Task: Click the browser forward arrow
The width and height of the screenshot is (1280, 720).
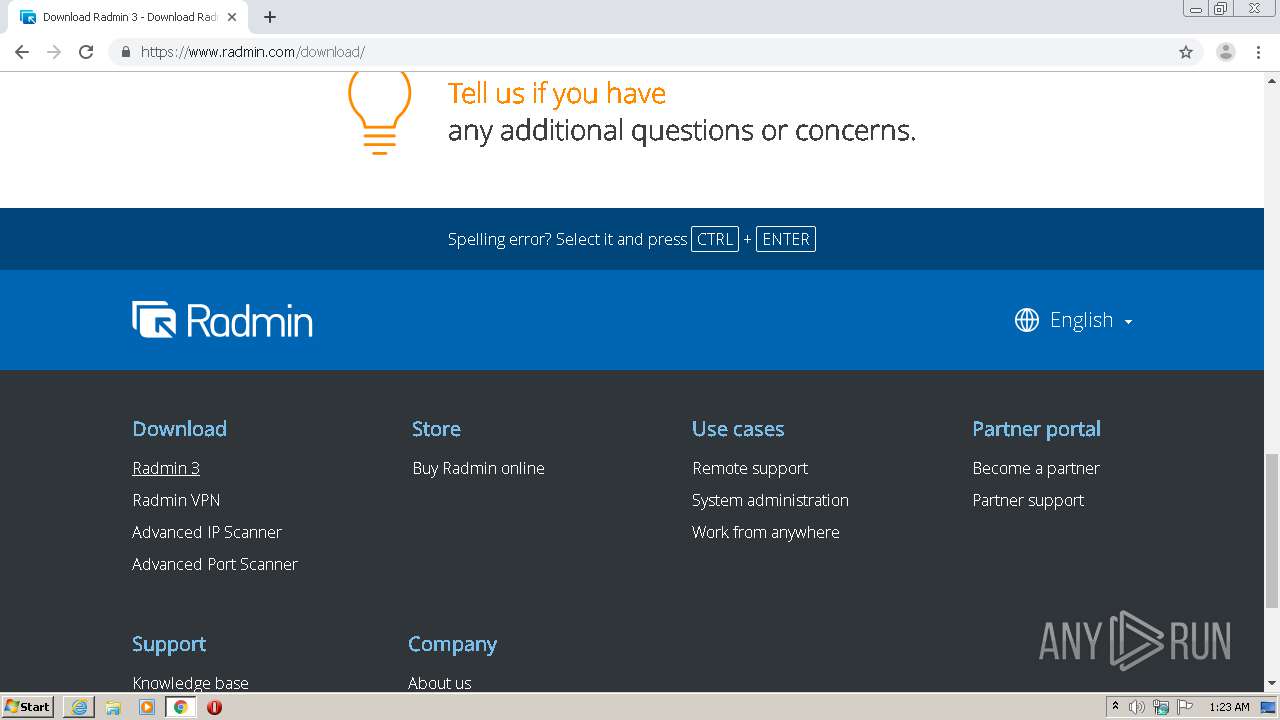Action: 54,52
